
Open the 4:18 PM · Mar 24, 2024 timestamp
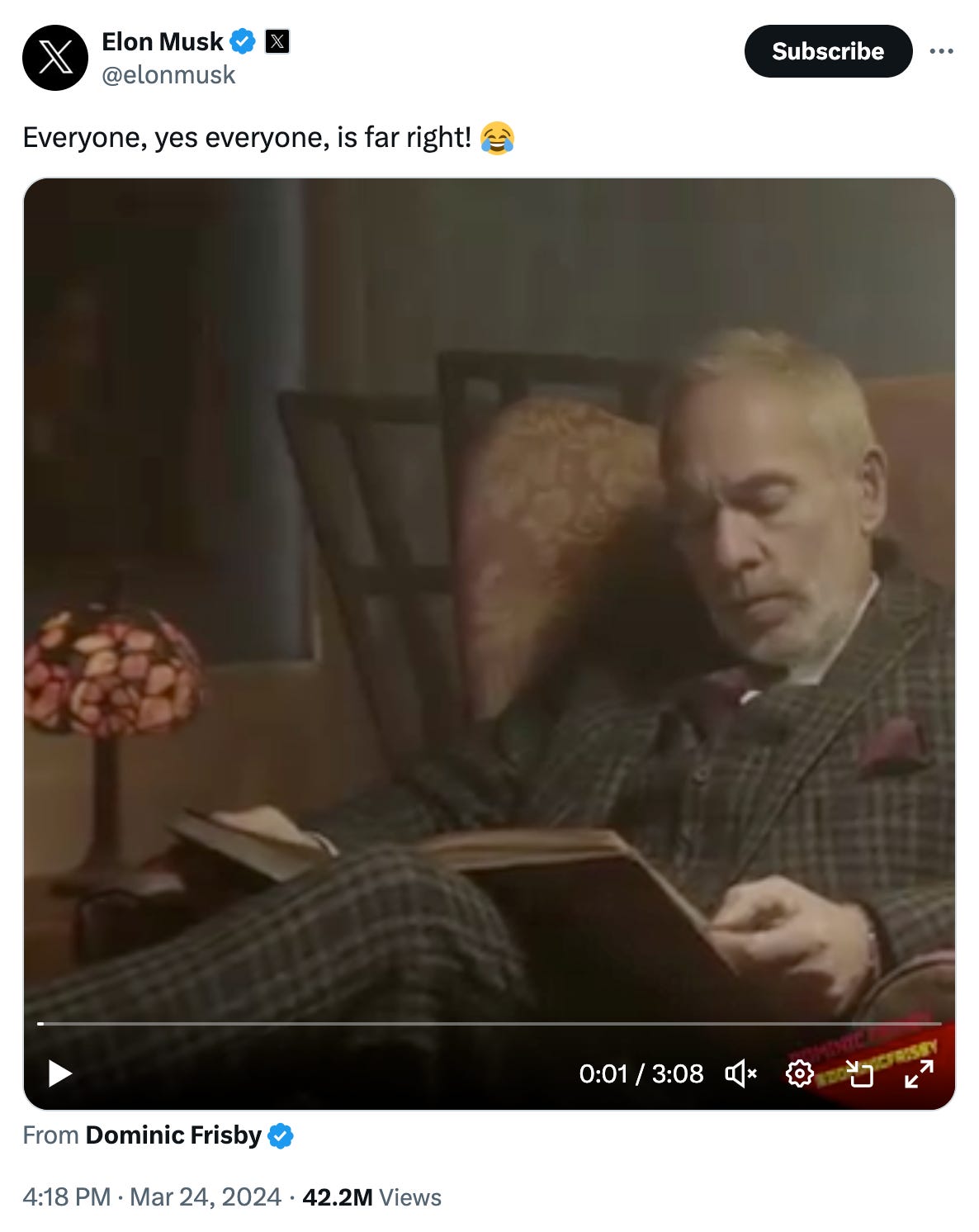coord(152,1197)
